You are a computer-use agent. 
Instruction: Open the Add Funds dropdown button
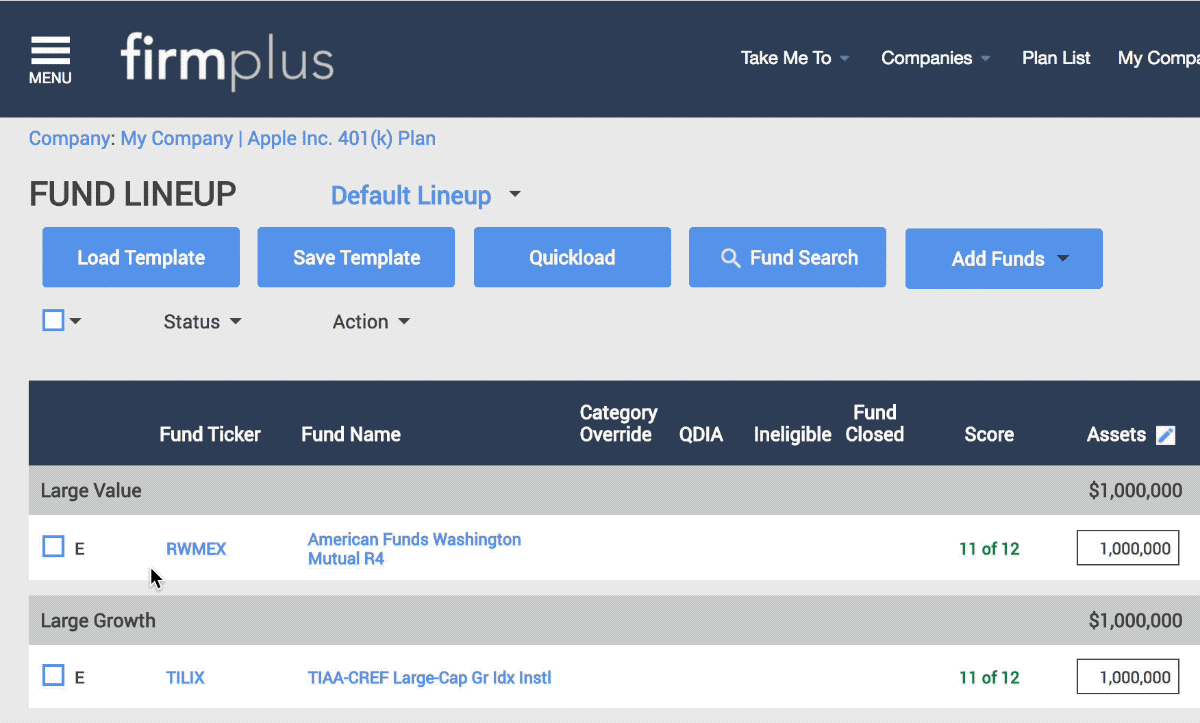pyautogui.click(x=1004, y=258)
